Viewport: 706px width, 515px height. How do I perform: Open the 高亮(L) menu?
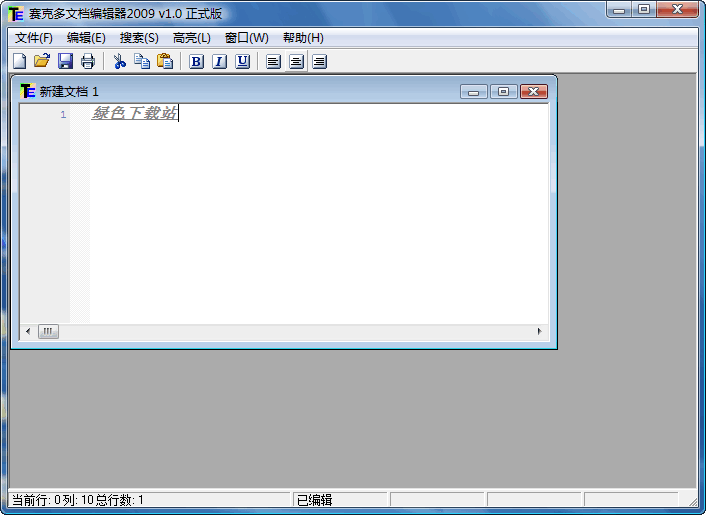coord(192,38)
